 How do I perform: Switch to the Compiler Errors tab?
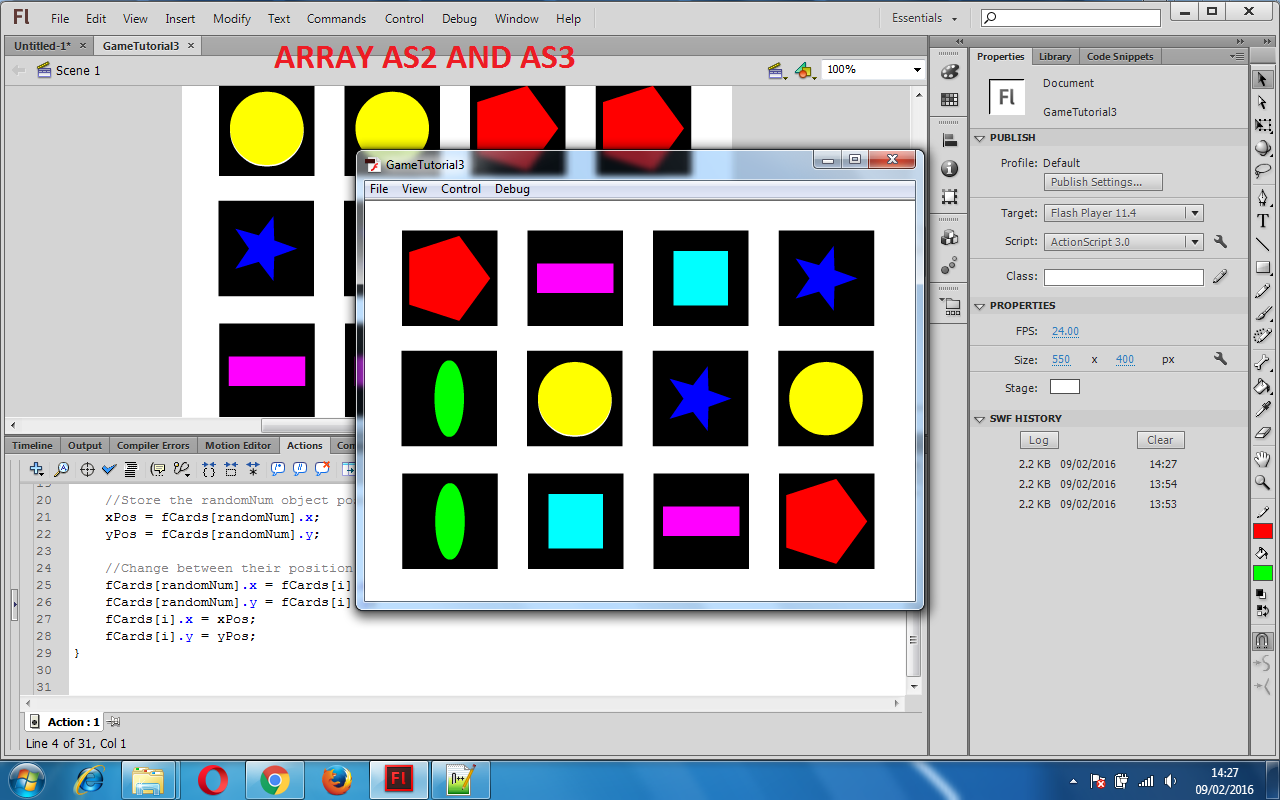pos(153,445)
